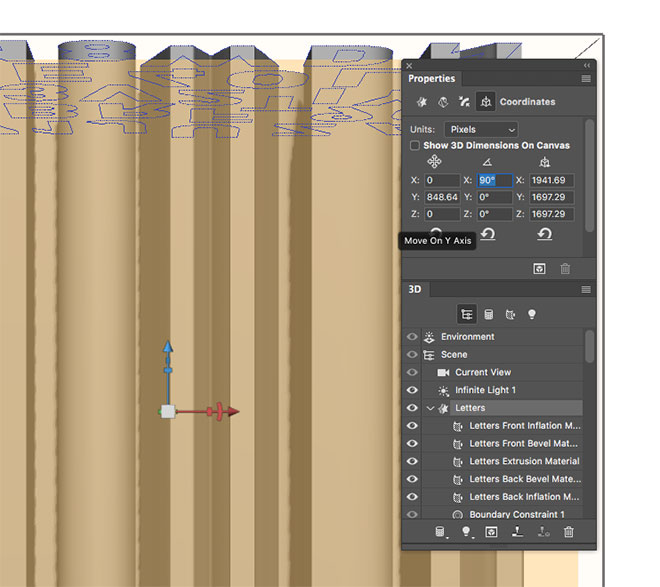Reset the rotation coordinates
Viewport: 660px width, 587px height.
[x=488, y=234]
